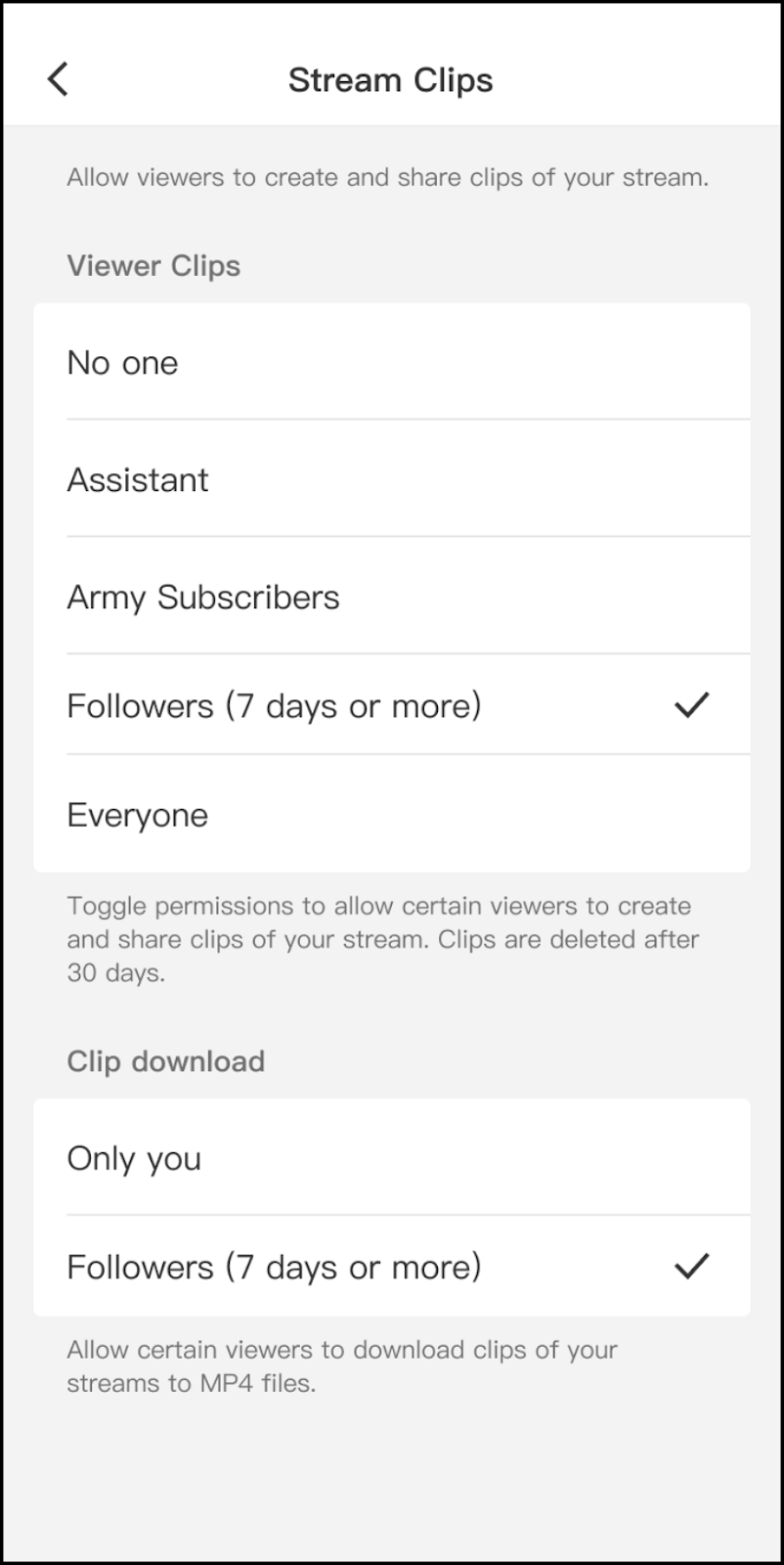Click the "30 days" deletion note
Viewport: 784px width, 1565px height.
pyautogui.click(x=115, y=973)
